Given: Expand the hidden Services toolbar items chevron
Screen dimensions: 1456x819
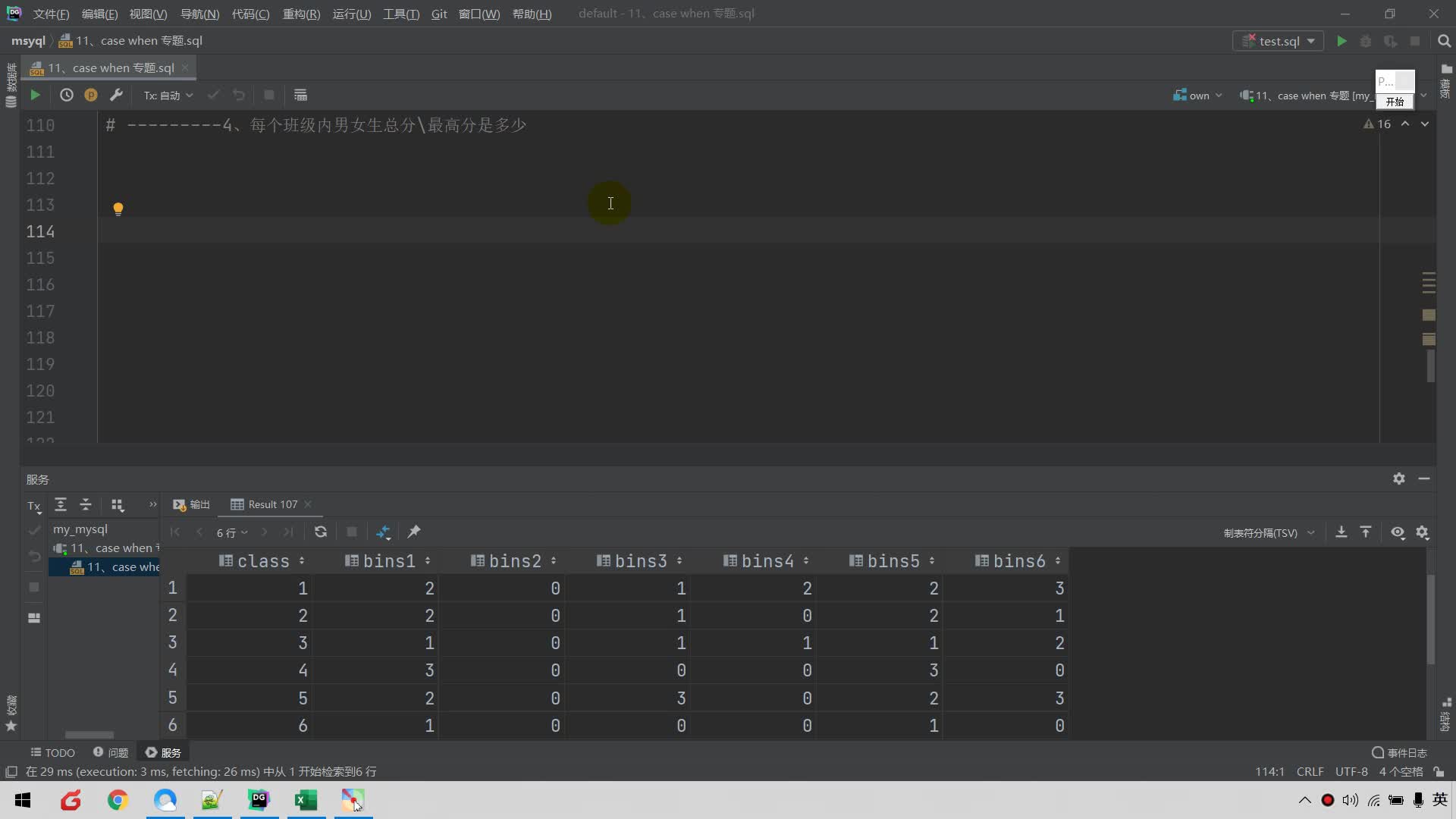Looking at the screenshot, I should point(152,504).
